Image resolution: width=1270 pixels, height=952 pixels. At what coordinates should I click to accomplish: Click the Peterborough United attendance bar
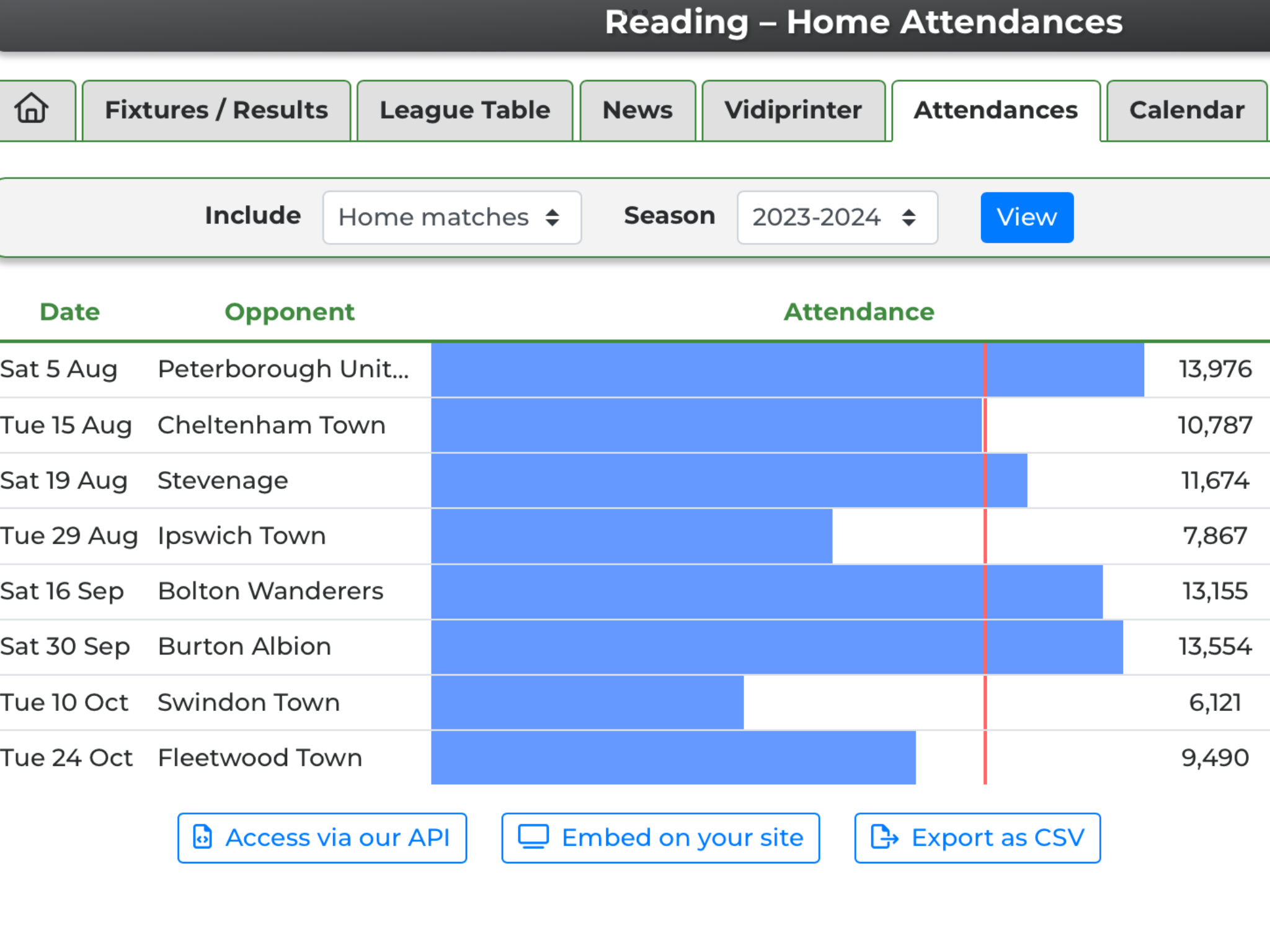788,370
